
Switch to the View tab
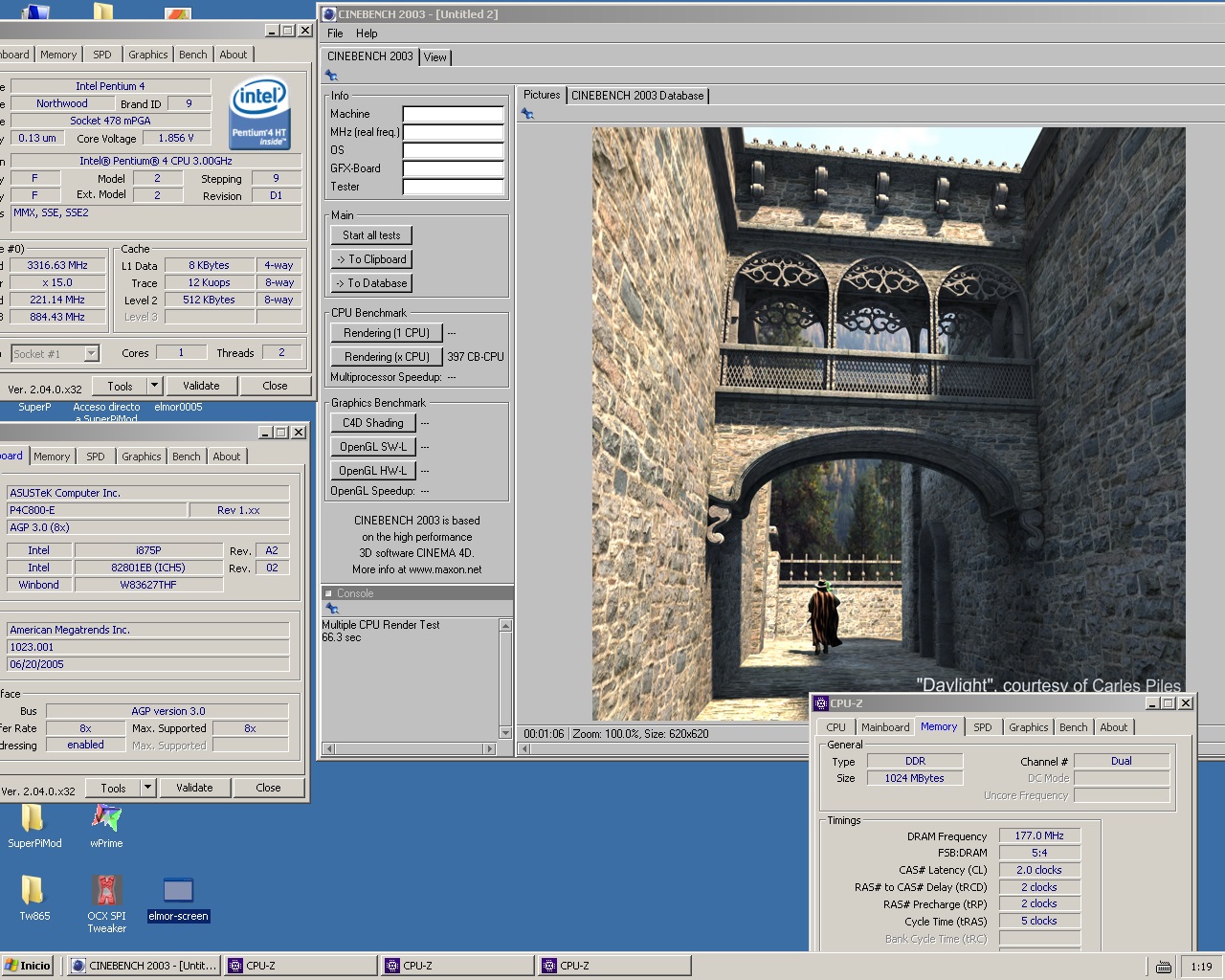434,57
